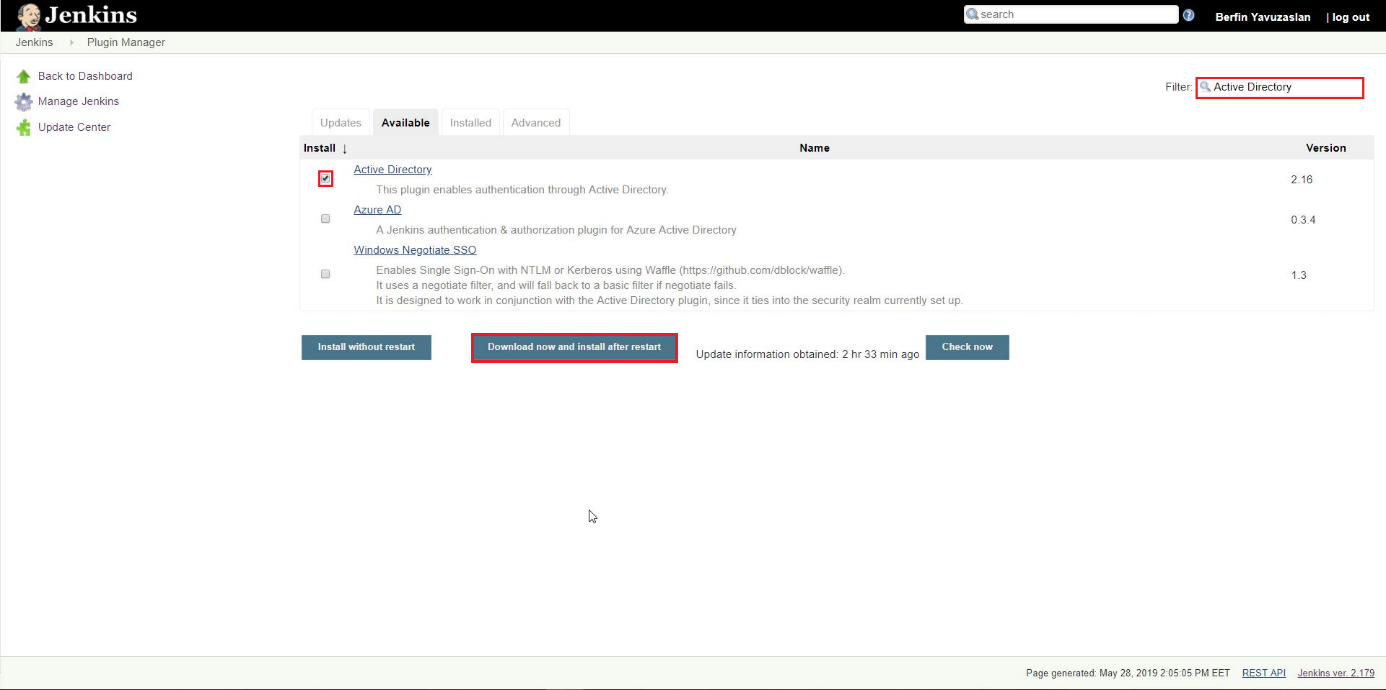This screenshot has width=1386, height=690.
Task: Click the Manage Jenkins gear icon
Action: coord(24,102)
